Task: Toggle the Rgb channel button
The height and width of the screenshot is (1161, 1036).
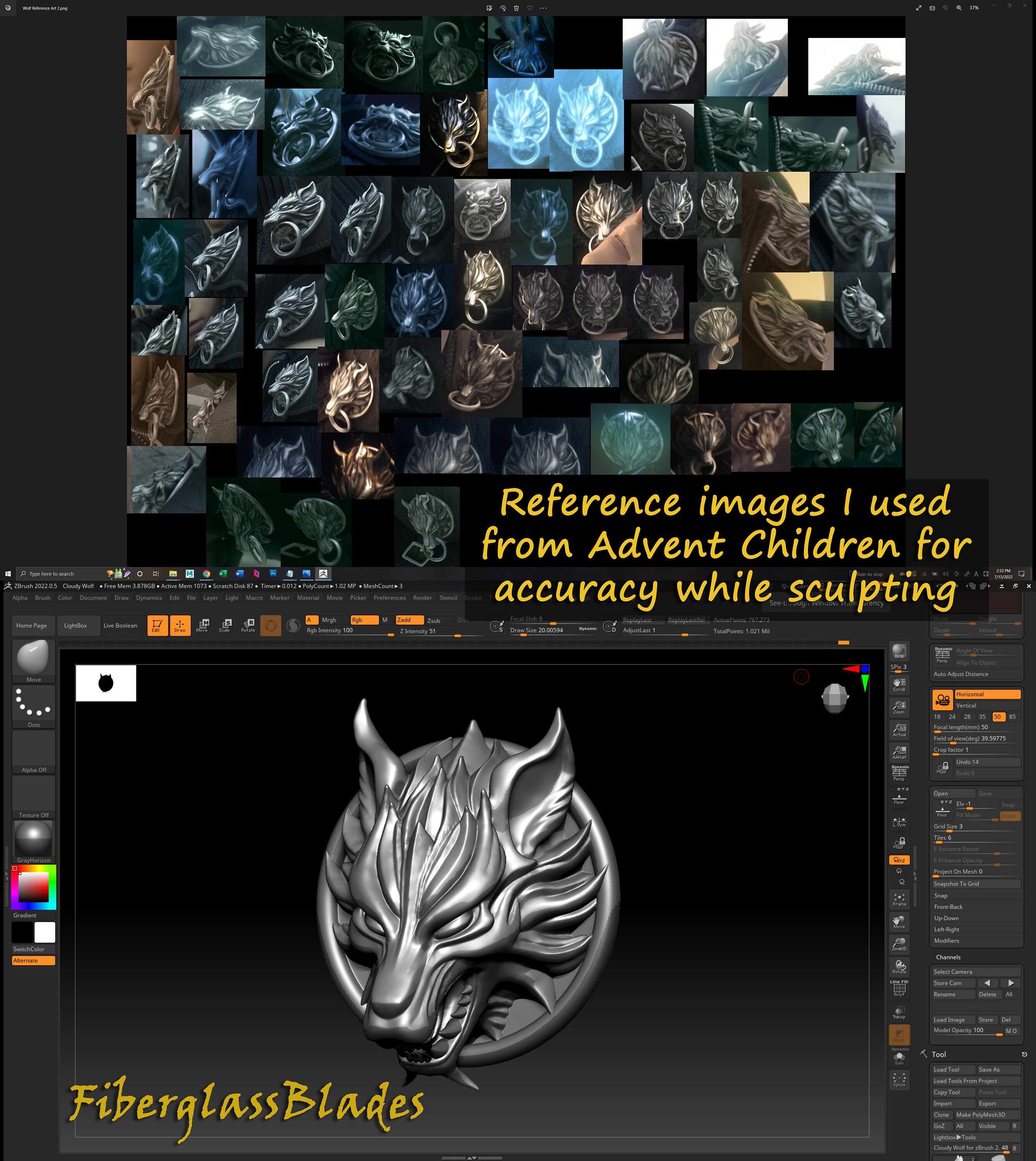Action: click(x=364, y=620)
